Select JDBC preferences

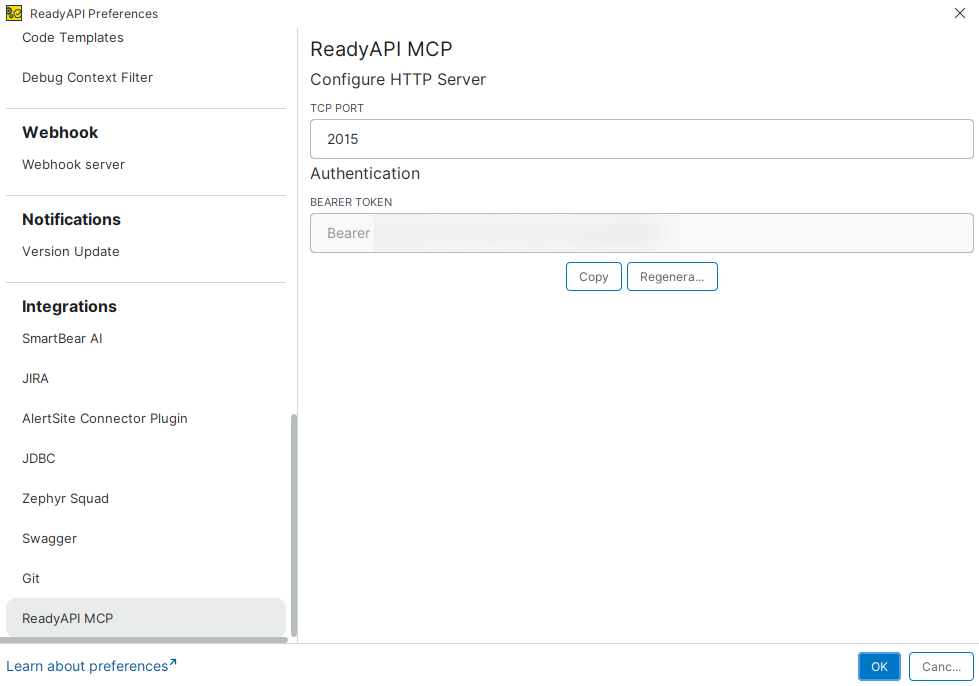tap(39, 458)
